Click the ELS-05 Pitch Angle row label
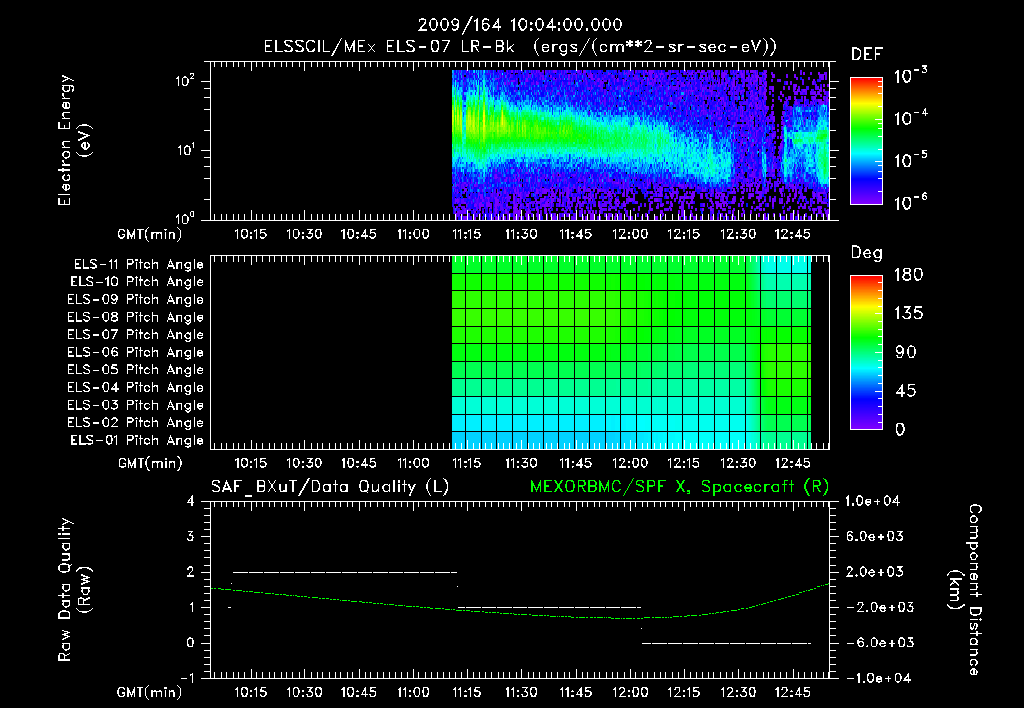This screenshot has width=1024, height=708. pos(136,370)
